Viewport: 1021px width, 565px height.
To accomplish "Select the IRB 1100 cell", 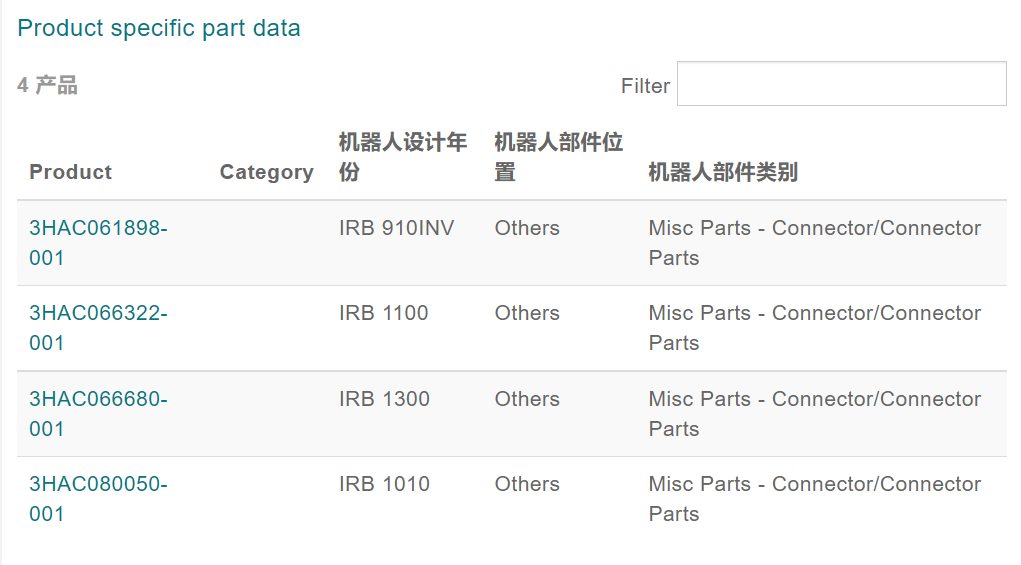I will tap(384, 313).
